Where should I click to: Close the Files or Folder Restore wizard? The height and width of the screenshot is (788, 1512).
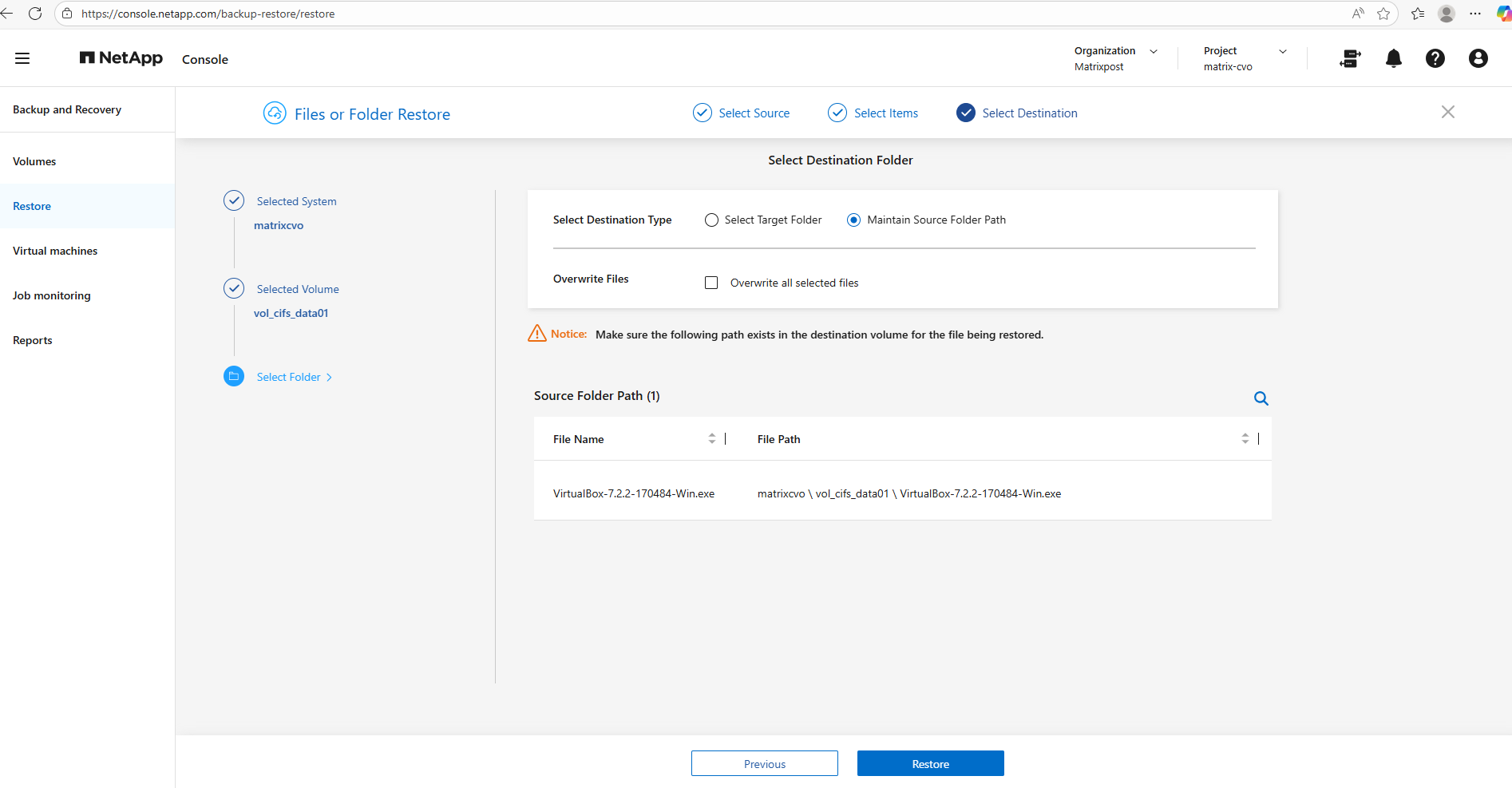1447,112
